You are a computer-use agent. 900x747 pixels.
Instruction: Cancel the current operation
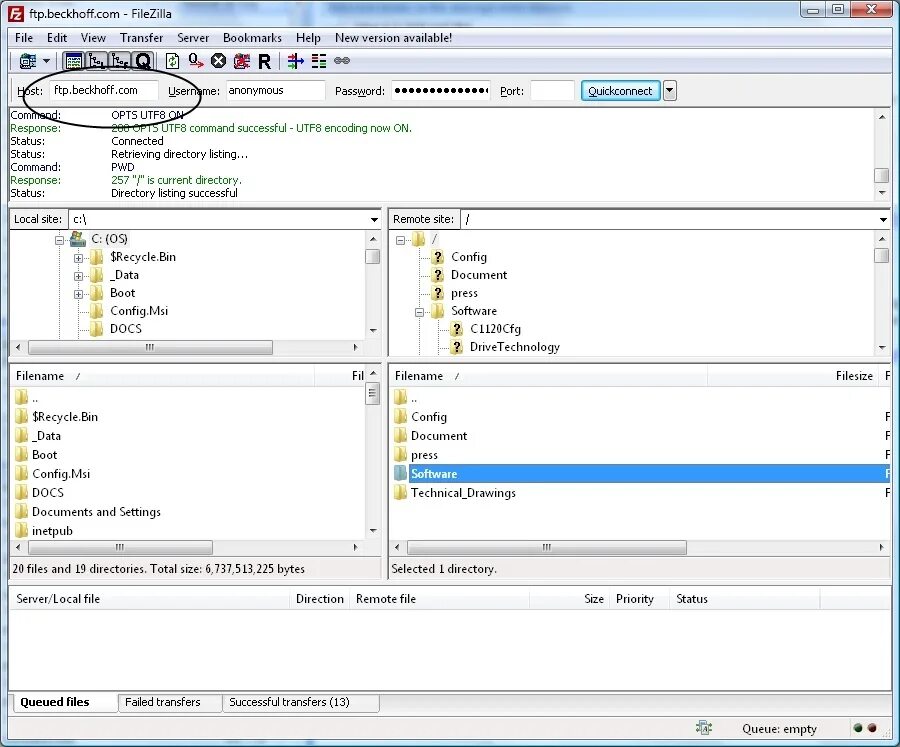tap(218, 61)
